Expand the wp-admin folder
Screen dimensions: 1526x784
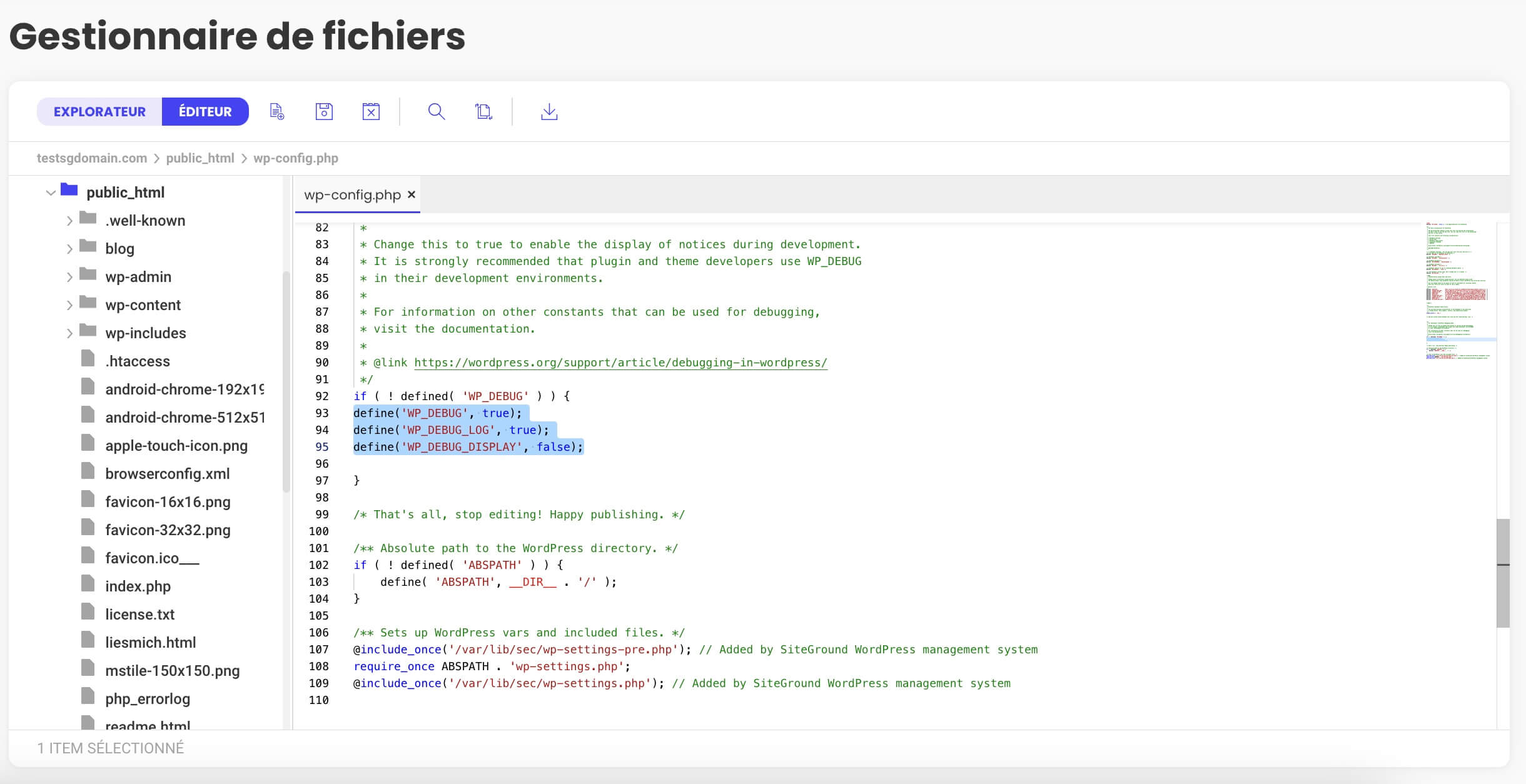[69, 277]
